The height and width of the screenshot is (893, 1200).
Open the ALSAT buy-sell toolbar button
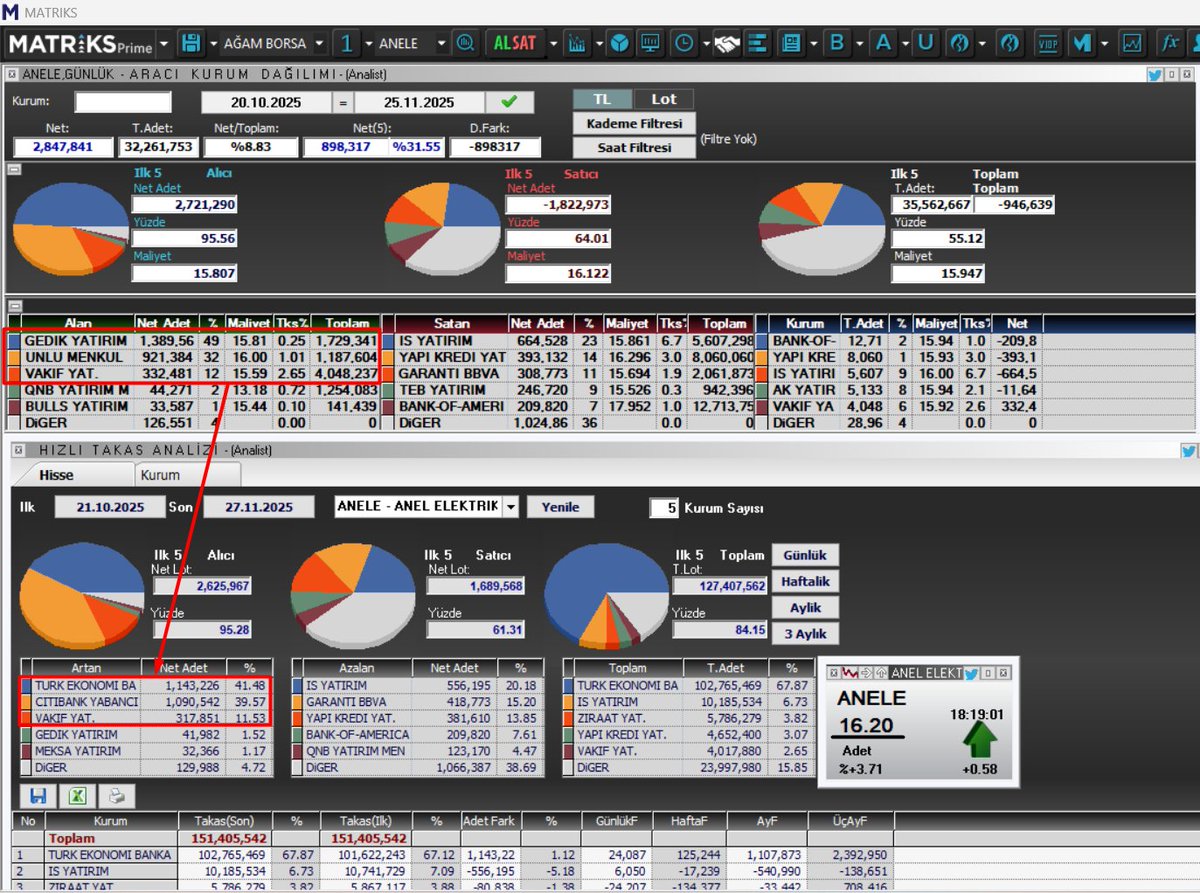click(514, 43)
